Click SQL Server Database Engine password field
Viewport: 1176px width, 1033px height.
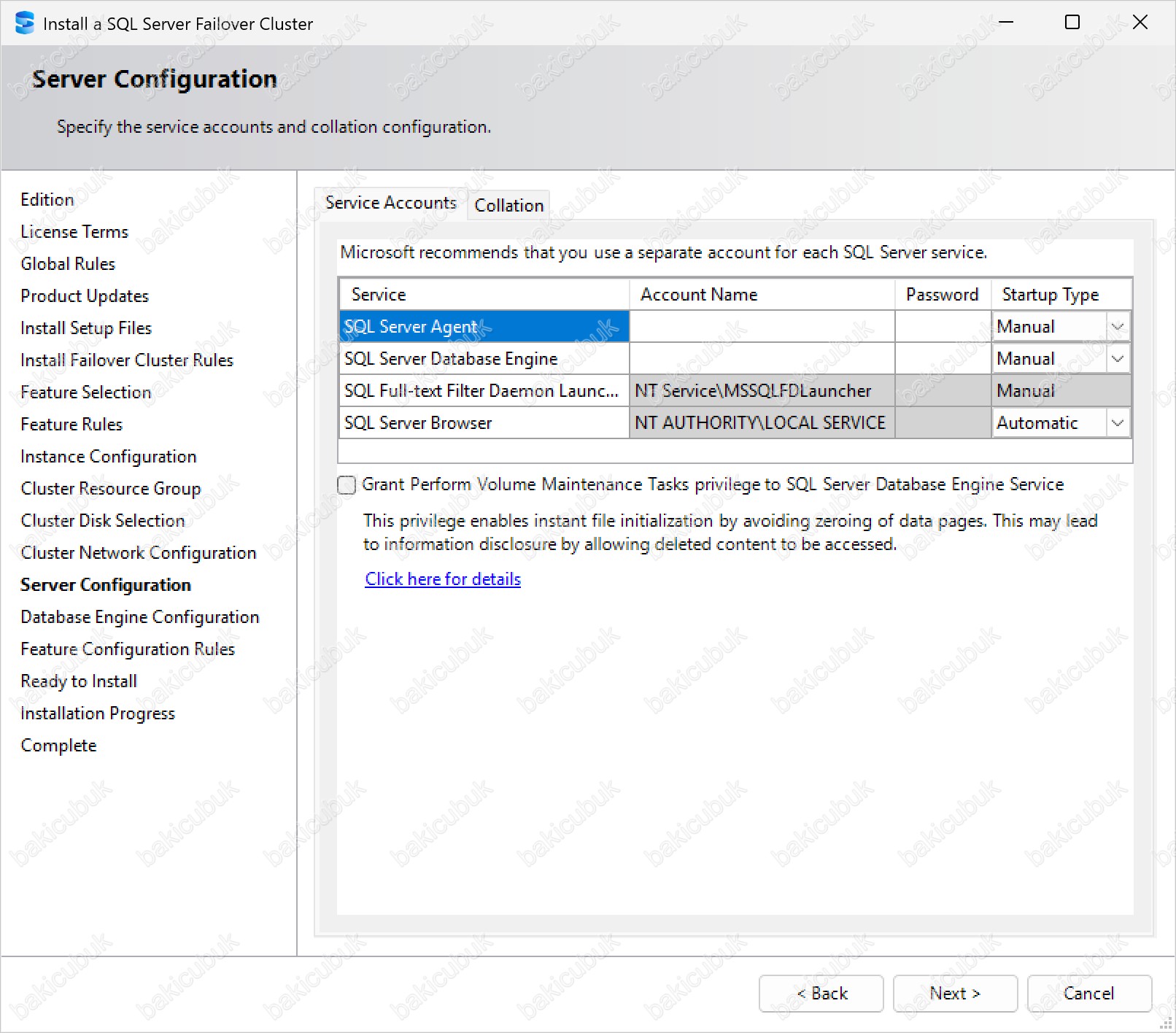[942, 359]
